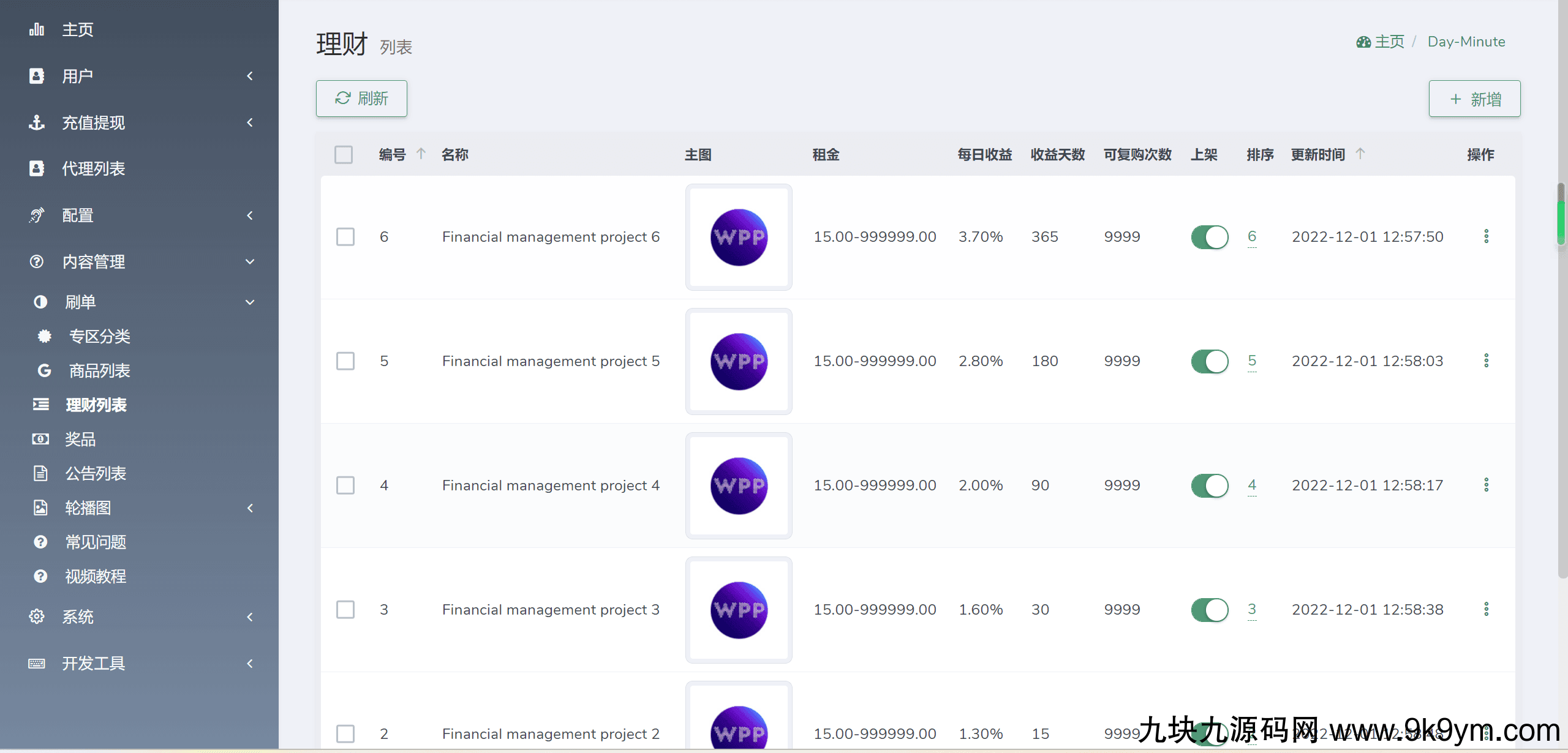Viewport: 1568px width, 753px height.
Task: Tick the select-all checkbox in table header
Action: click(x=344, y=154)
